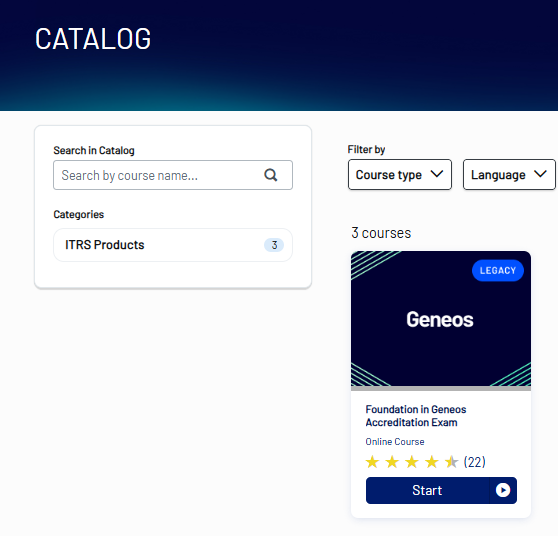Click the Geneos course thumbnail image
This screenshot has height=536, width=558.
click(441, 319)
